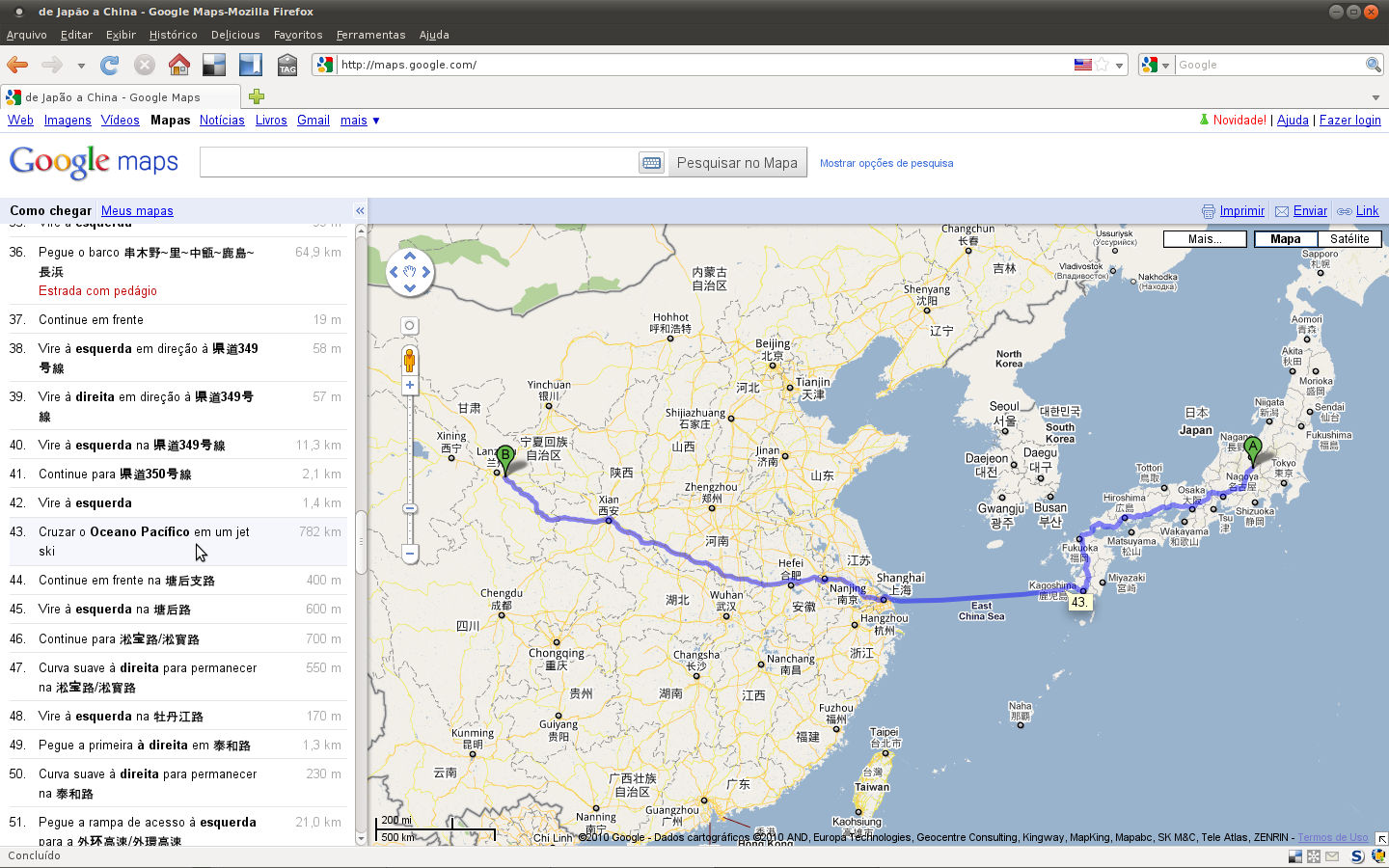The width and height of the screenshot is (1389, 868).
Task: Open the Mais... map layers dropdown
Action: (1205, 239)
